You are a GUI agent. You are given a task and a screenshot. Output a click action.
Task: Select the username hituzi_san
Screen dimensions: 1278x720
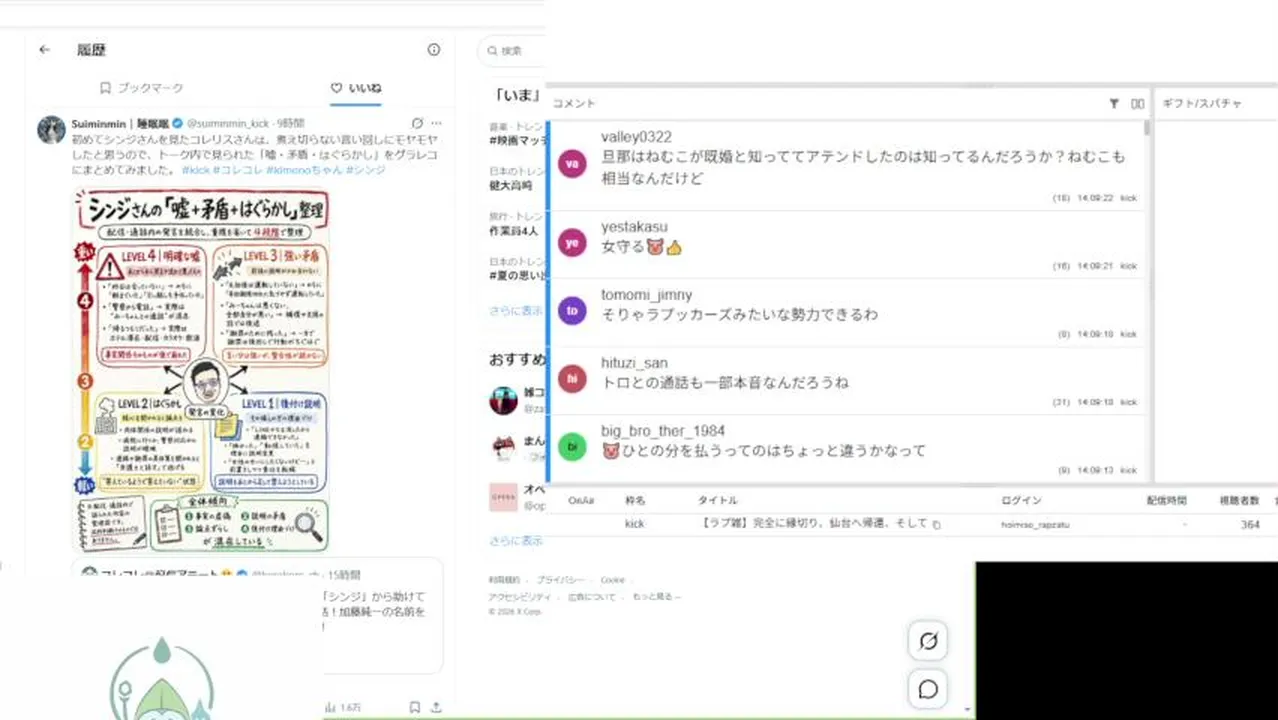(634, 363)
